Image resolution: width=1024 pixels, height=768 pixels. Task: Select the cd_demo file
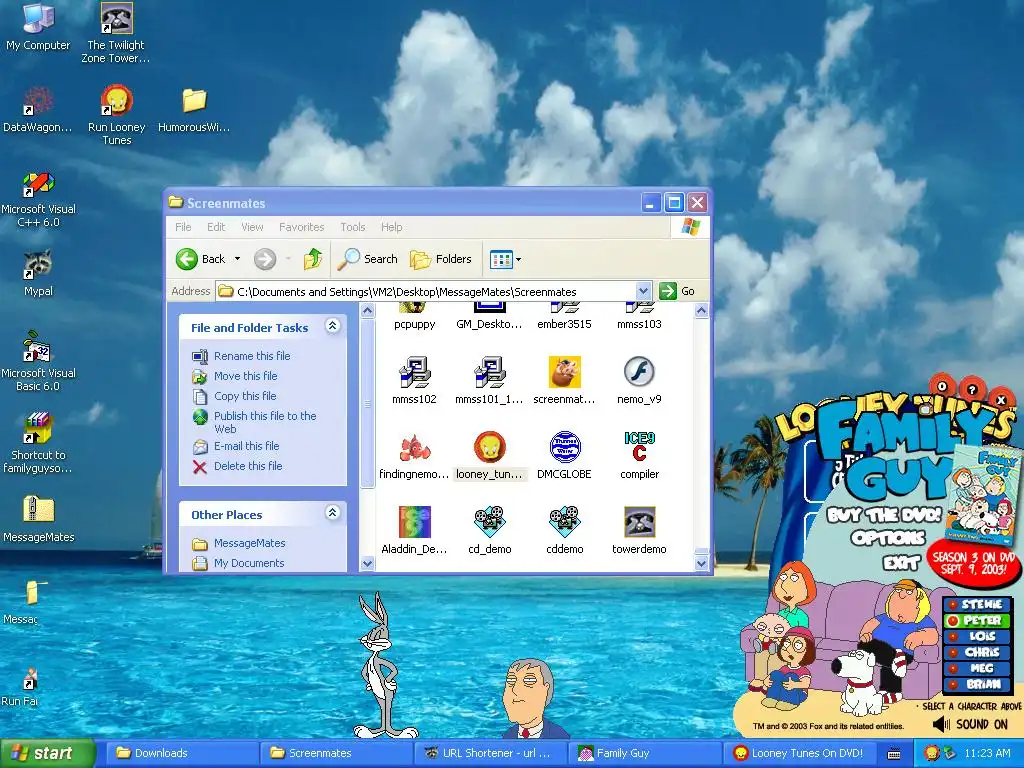click(x=489, y=531)
